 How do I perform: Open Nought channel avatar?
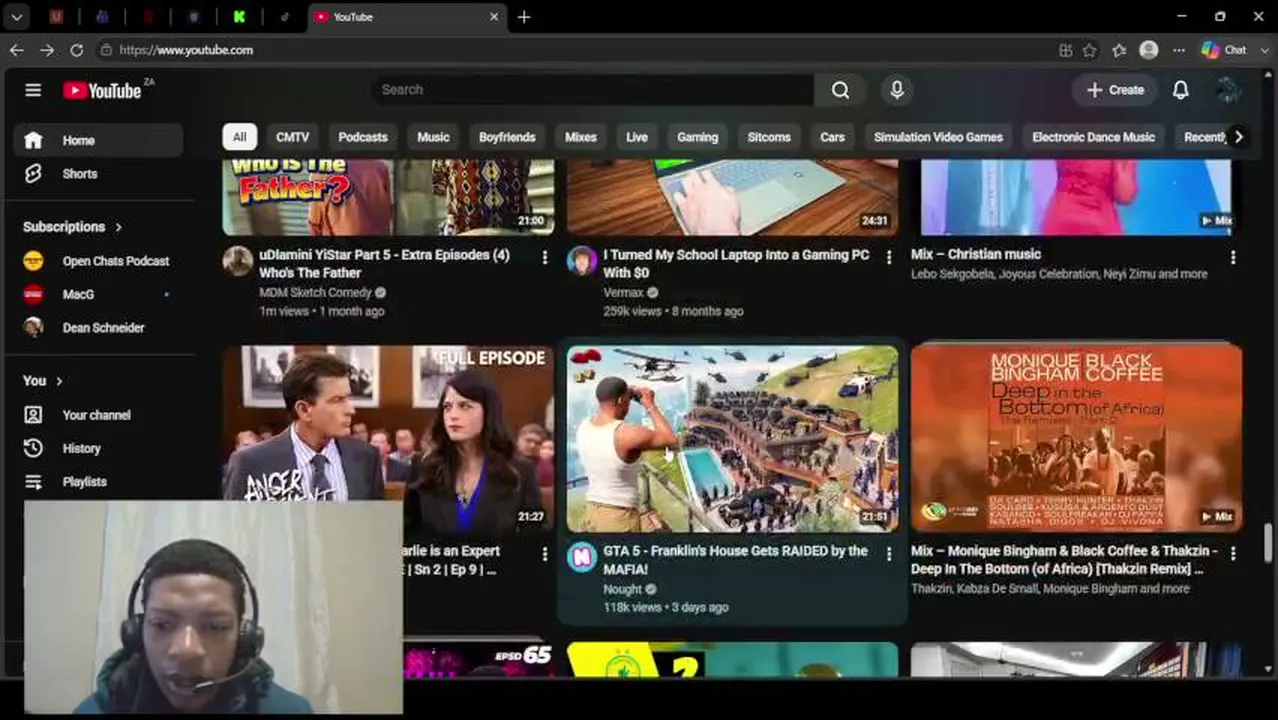pos(581,557)
